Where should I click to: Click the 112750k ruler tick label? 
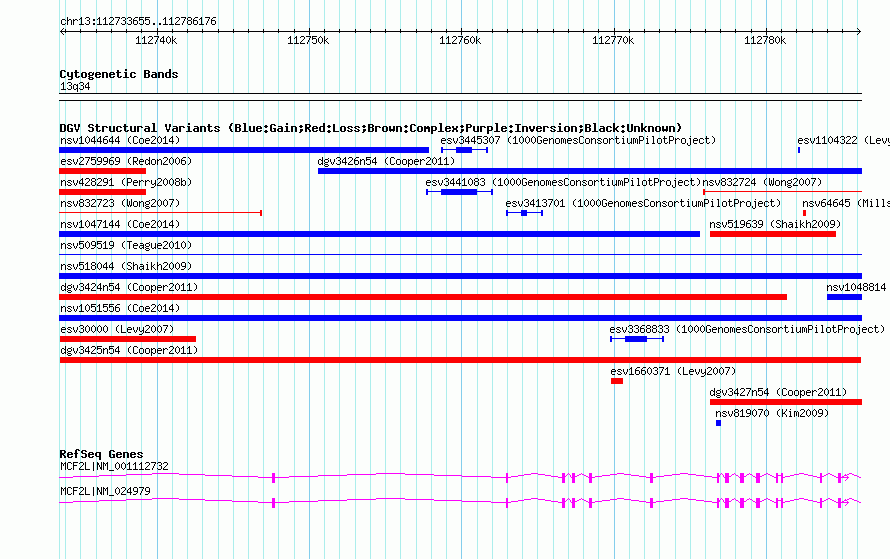[x=308, y=41]
